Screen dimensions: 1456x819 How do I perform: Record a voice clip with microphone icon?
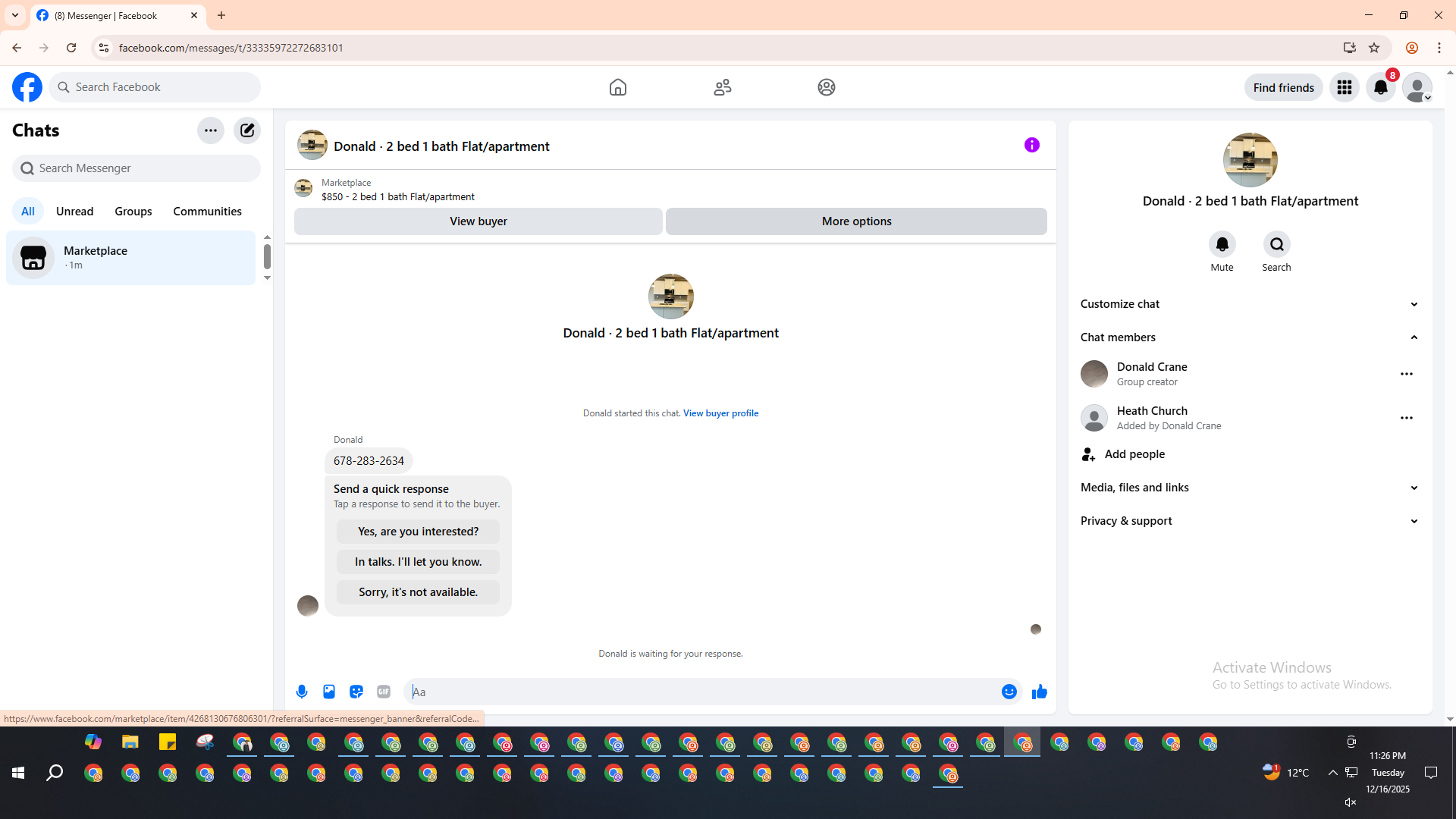(302, 692)
